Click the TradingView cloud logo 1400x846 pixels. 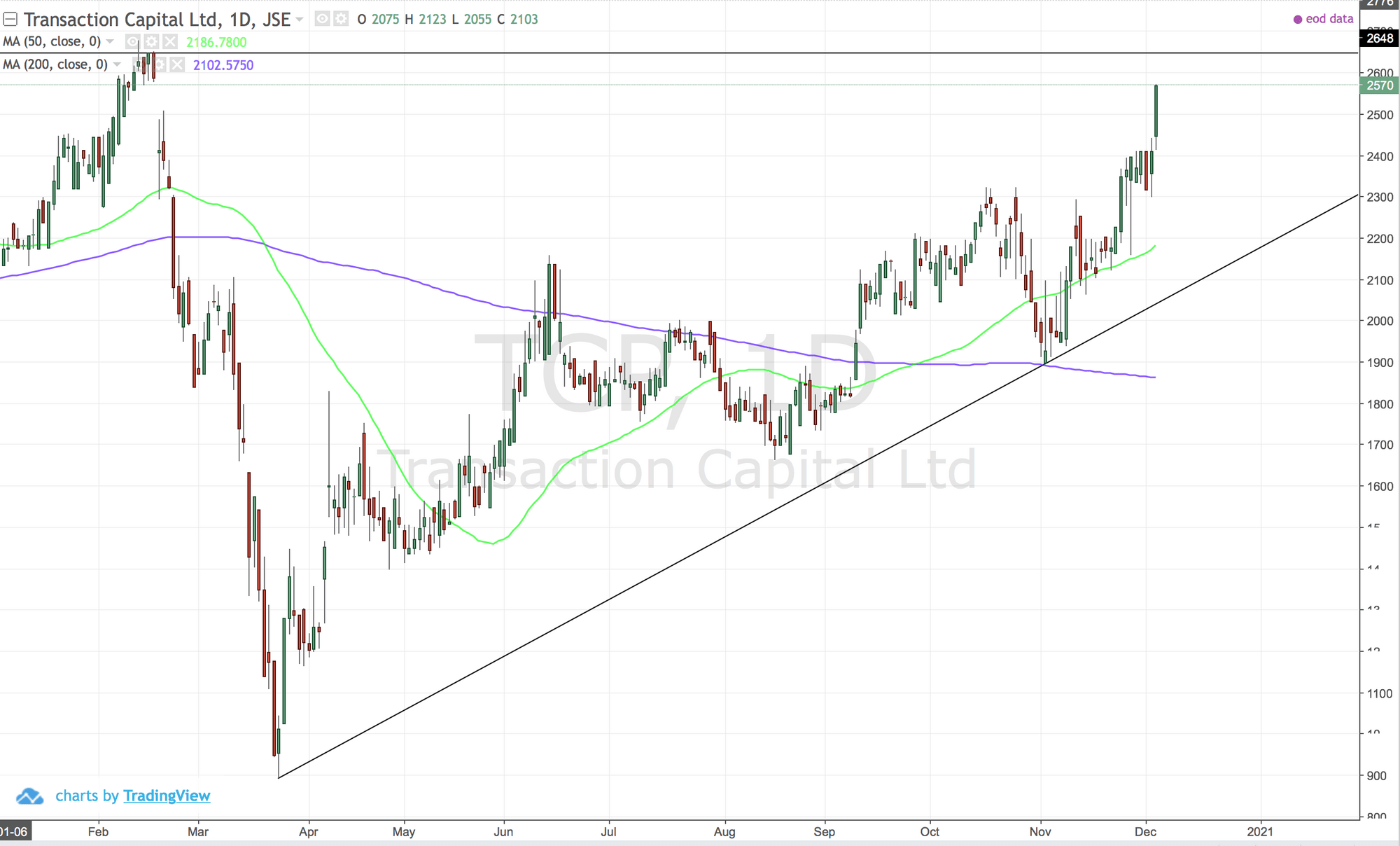[x=29, y=796]
